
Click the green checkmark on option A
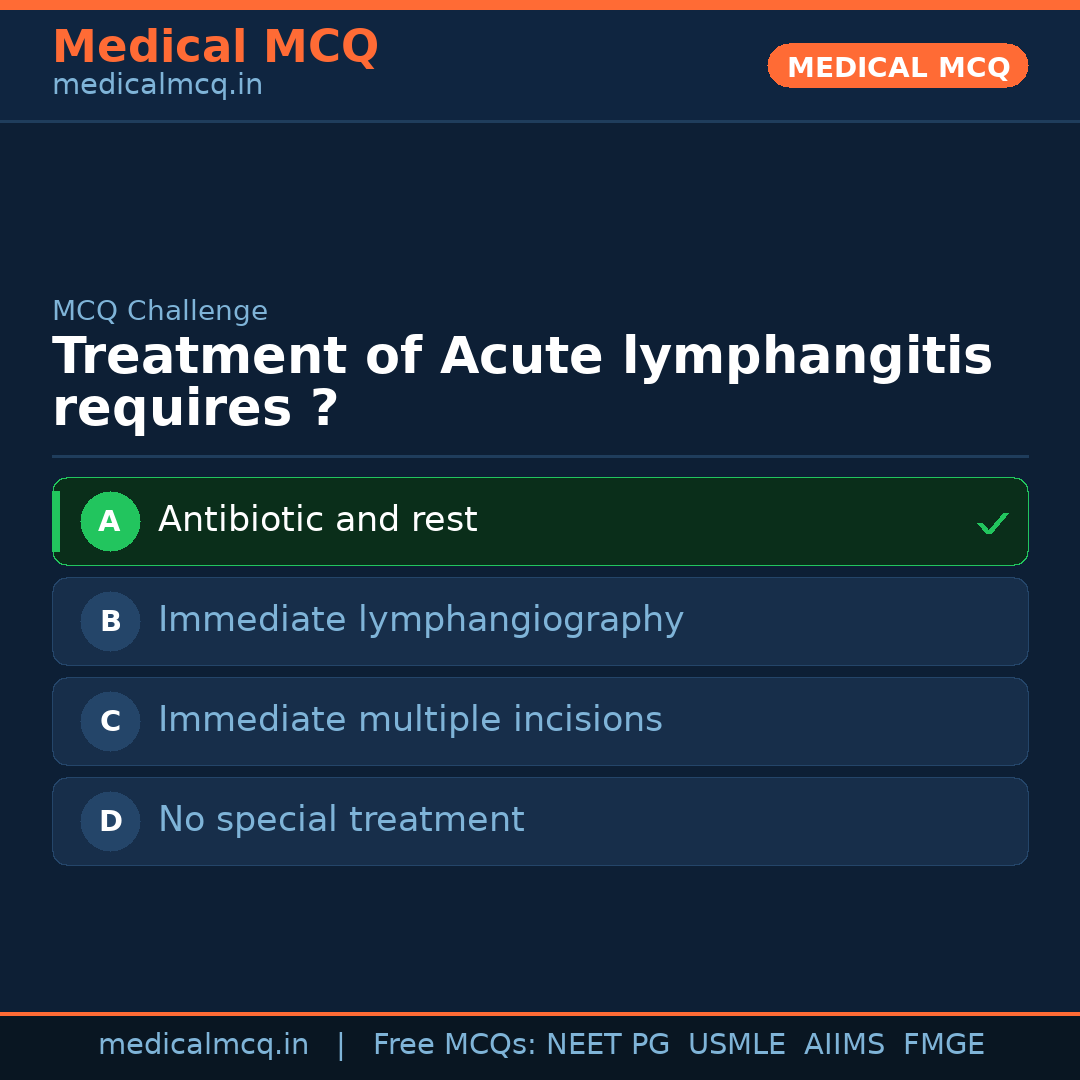point(992,523)
